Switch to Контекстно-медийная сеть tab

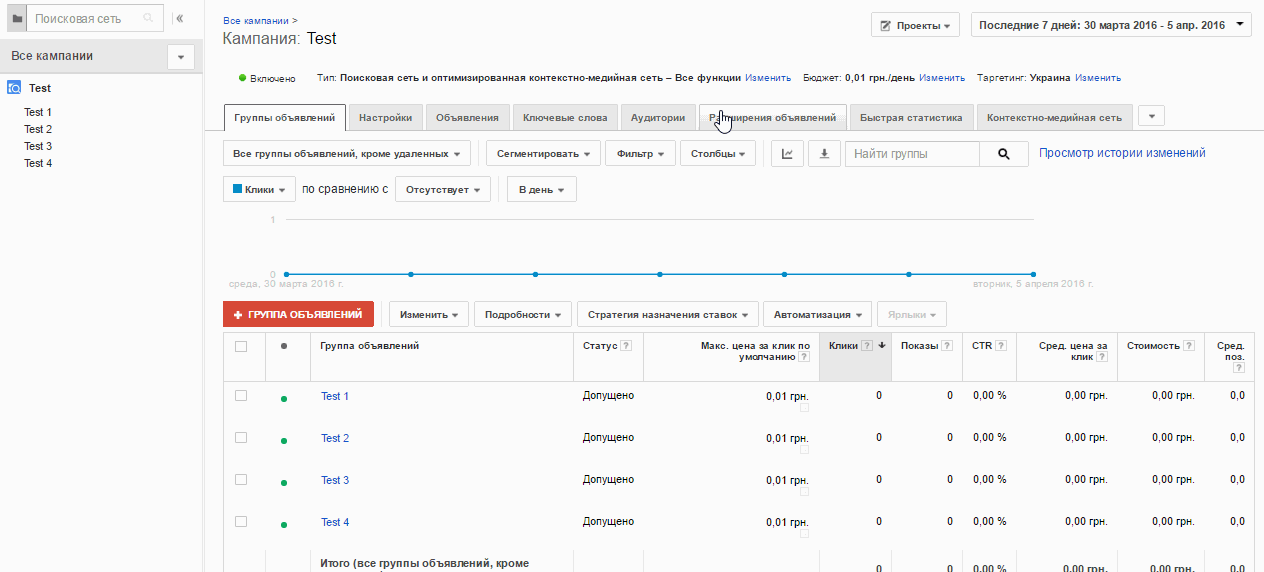(1054, 118)
